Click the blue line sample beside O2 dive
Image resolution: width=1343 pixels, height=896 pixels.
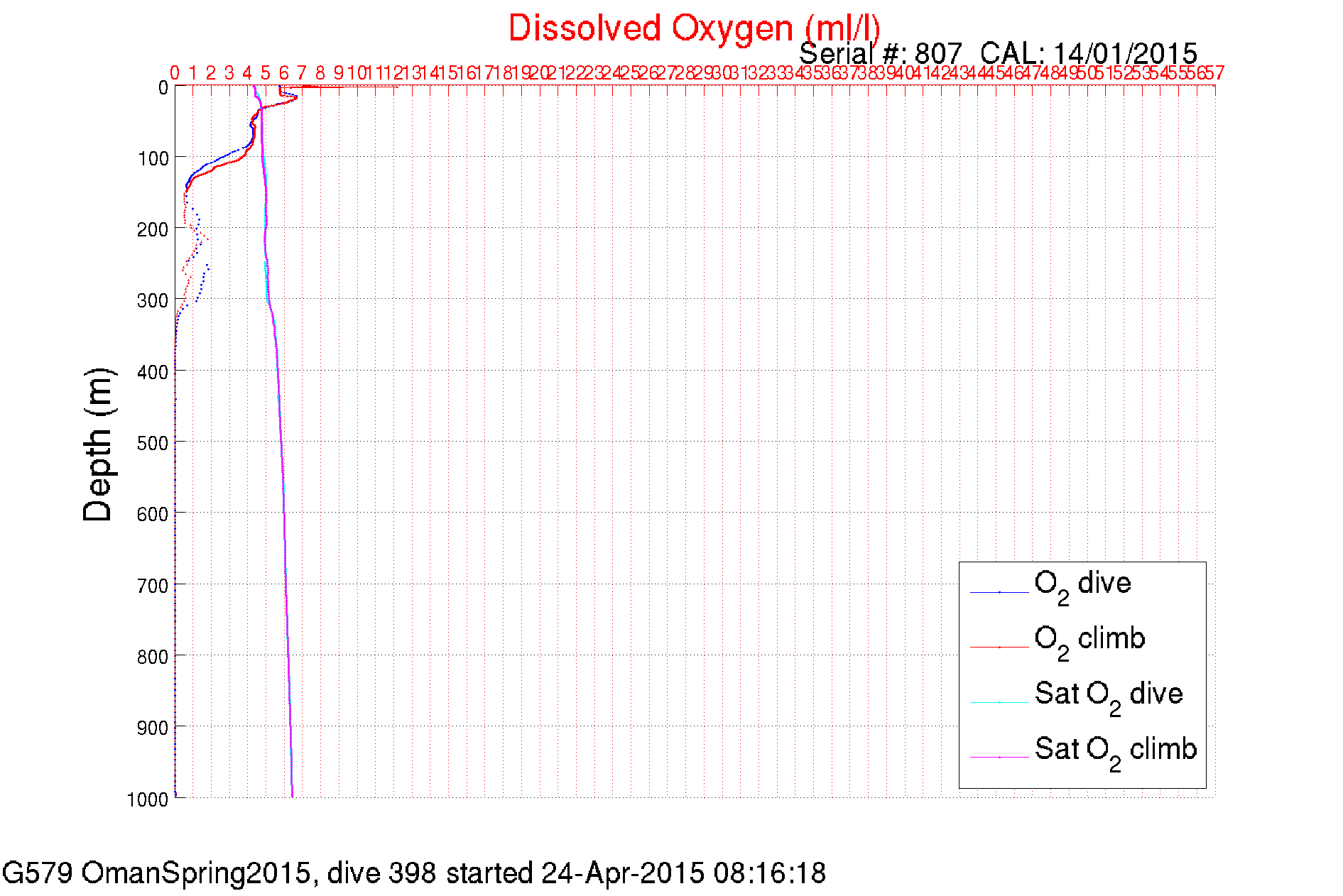click(999, 592)
